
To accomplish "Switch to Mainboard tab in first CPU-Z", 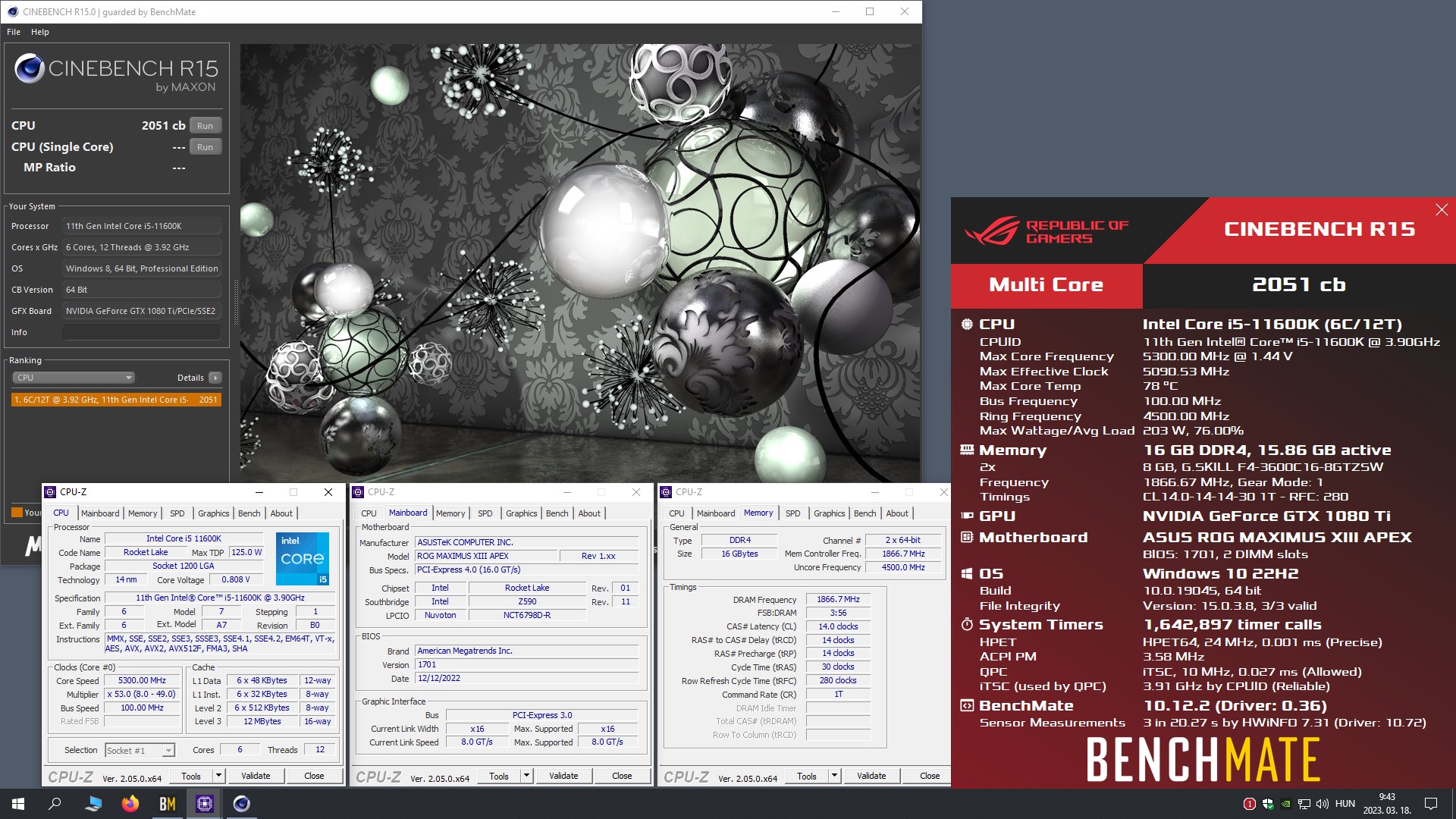I will pyautogui.click(x=100, y=513).
